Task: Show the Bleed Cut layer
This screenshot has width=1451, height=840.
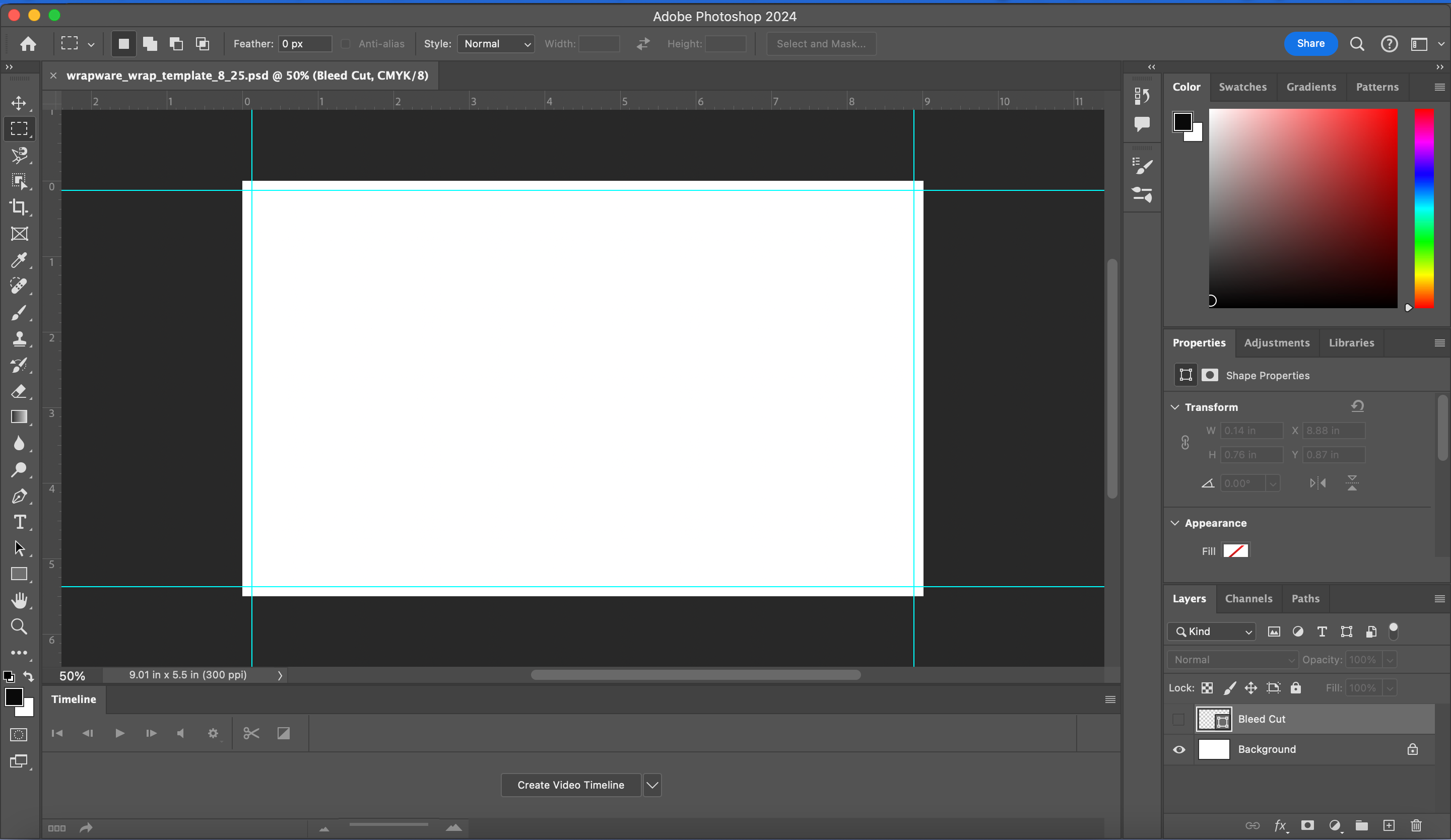Action: tap(1178, 719)
